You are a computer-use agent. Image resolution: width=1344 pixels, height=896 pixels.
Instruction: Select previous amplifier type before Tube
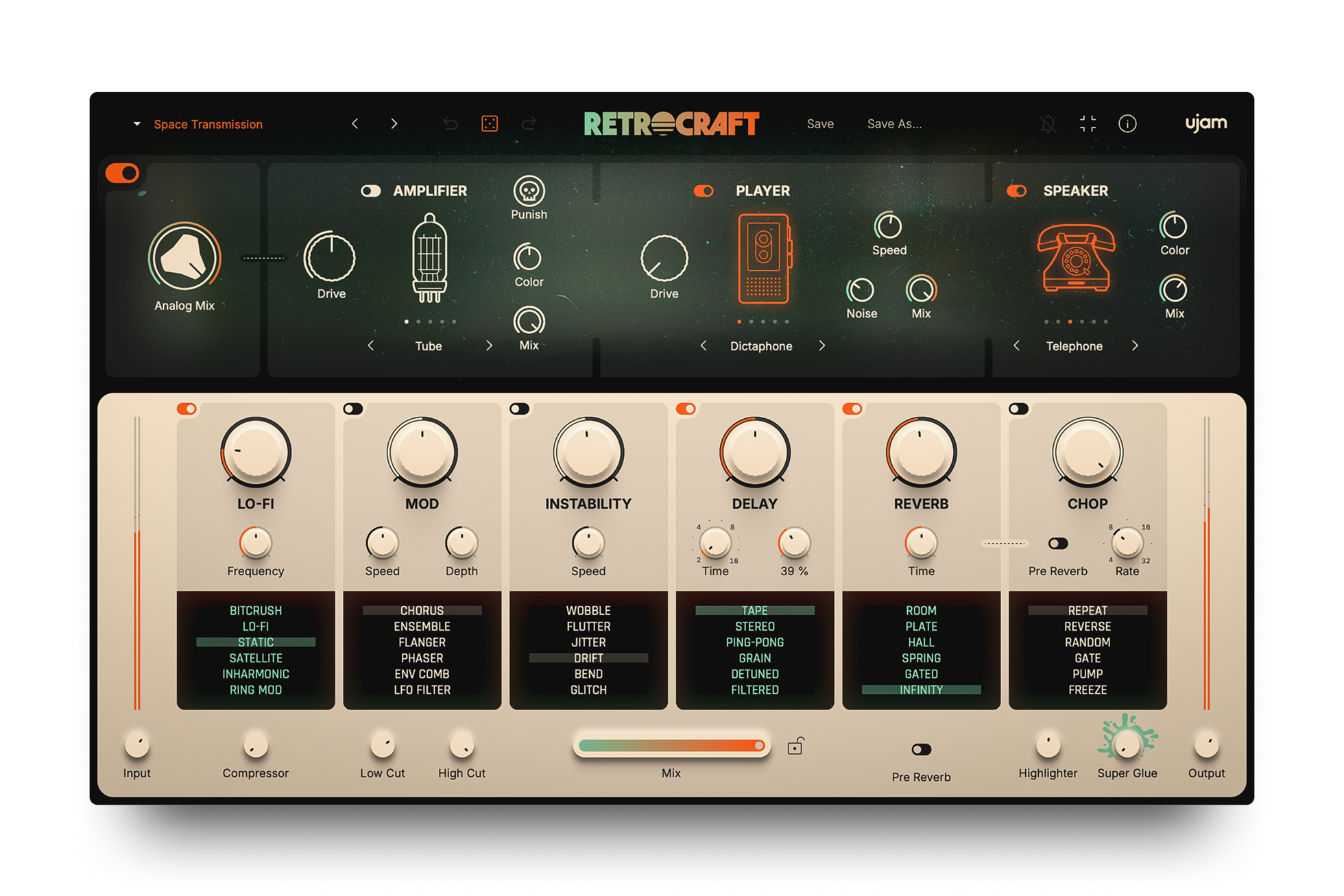[370, 346]
